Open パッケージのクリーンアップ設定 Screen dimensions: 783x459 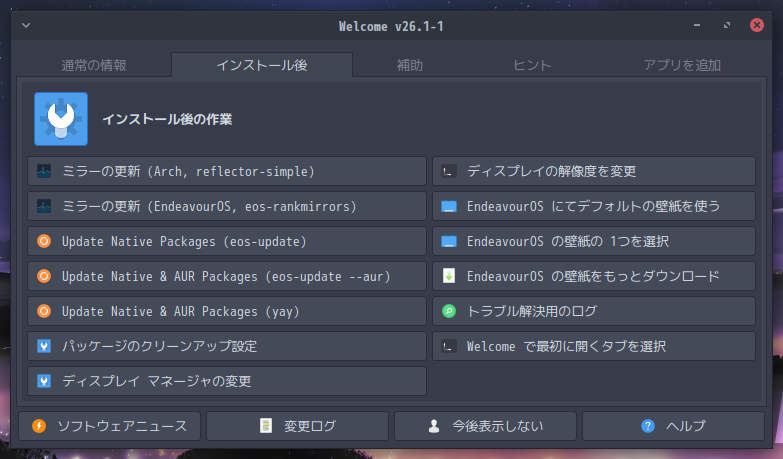(227, 346)
